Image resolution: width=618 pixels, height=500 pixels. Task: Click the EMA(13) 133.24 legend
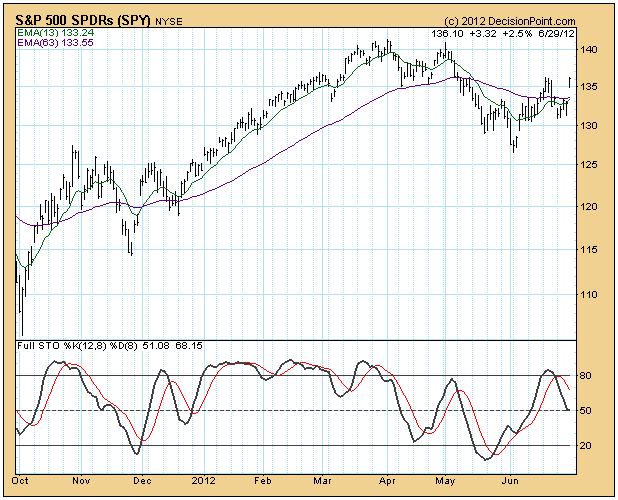[x=55, y=33]
